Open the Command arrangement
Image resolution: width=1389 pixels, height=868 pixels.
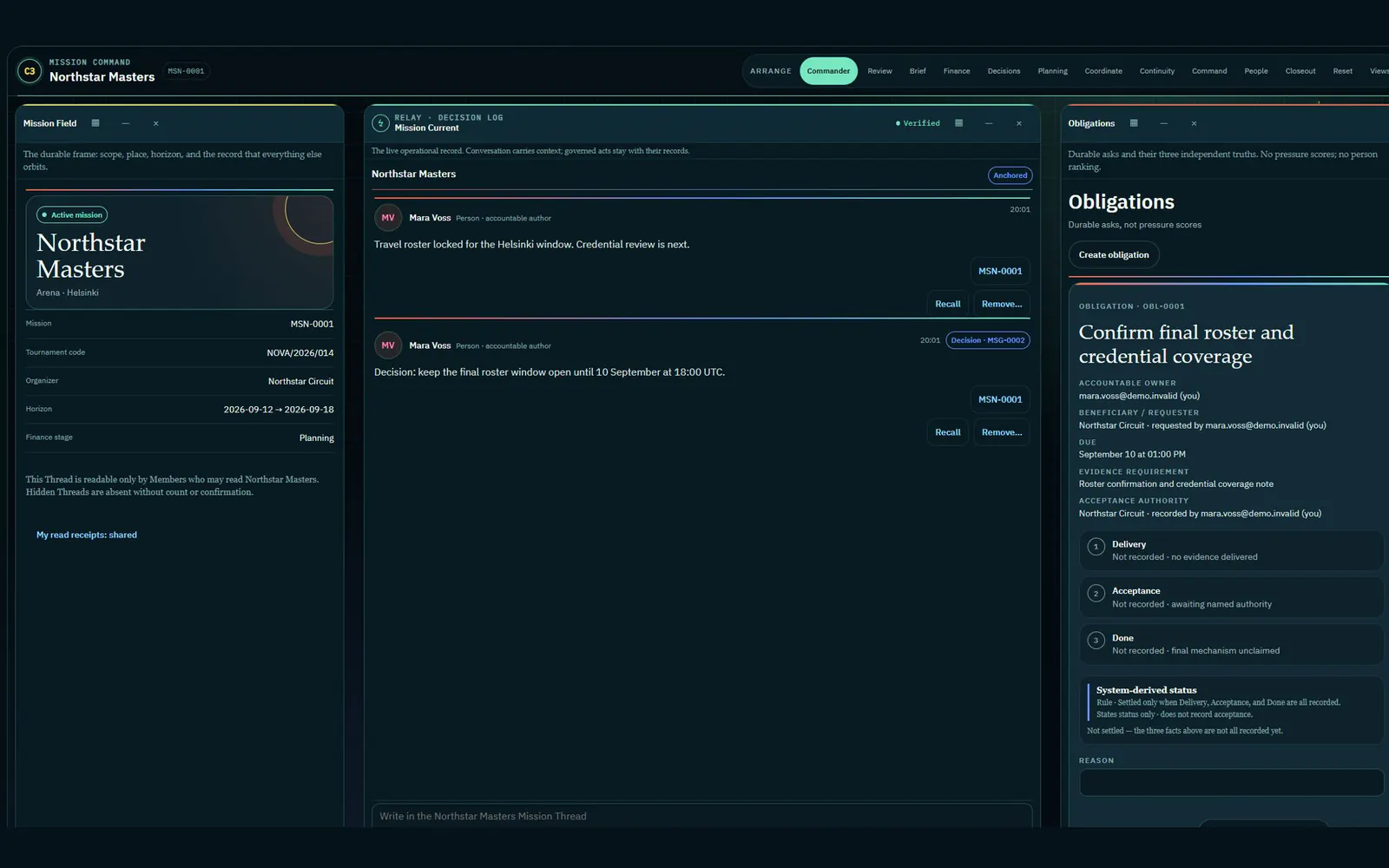(1209, 71)
